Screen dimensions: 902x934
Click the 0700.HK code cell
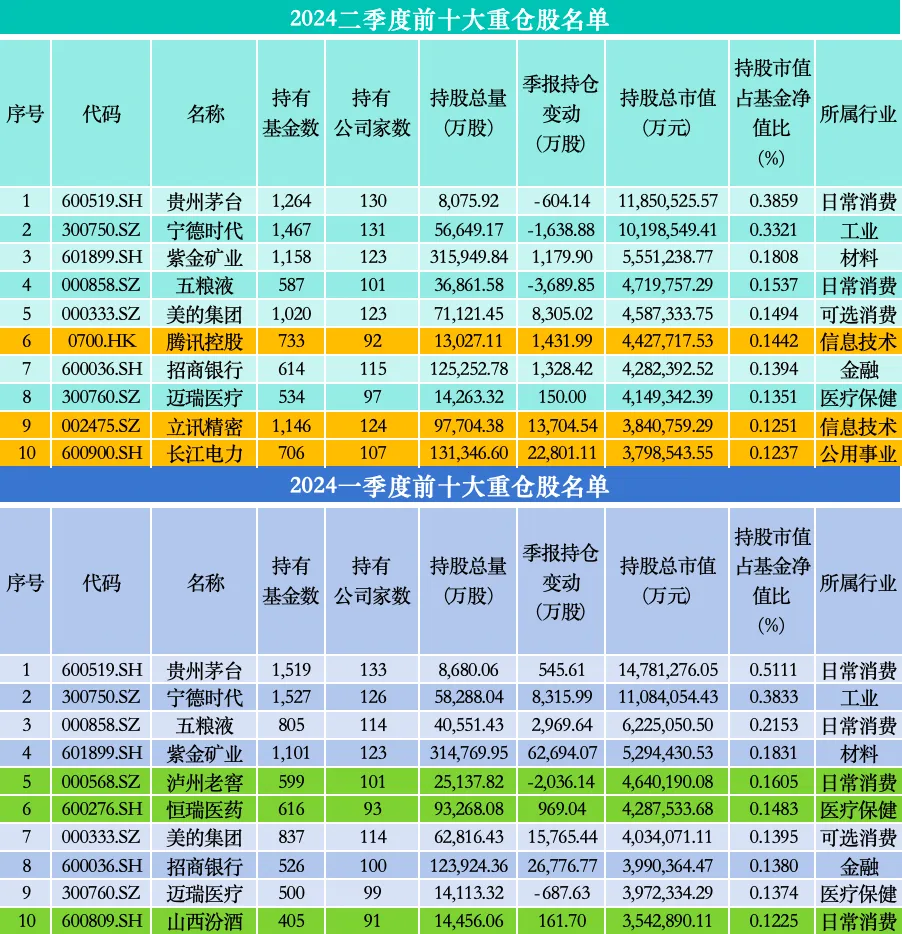click(x=101, y=341)
